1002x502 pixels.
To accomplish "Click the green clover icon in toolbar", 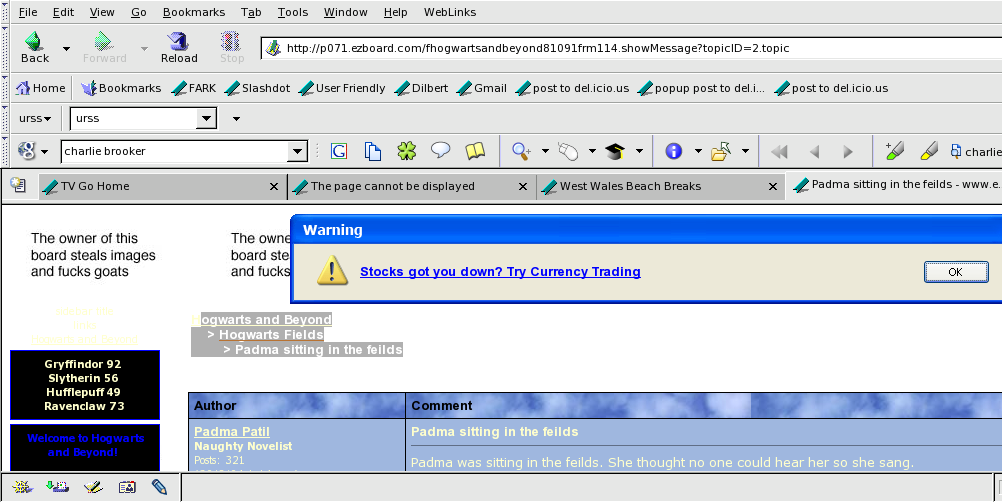I will pos(406,151).
